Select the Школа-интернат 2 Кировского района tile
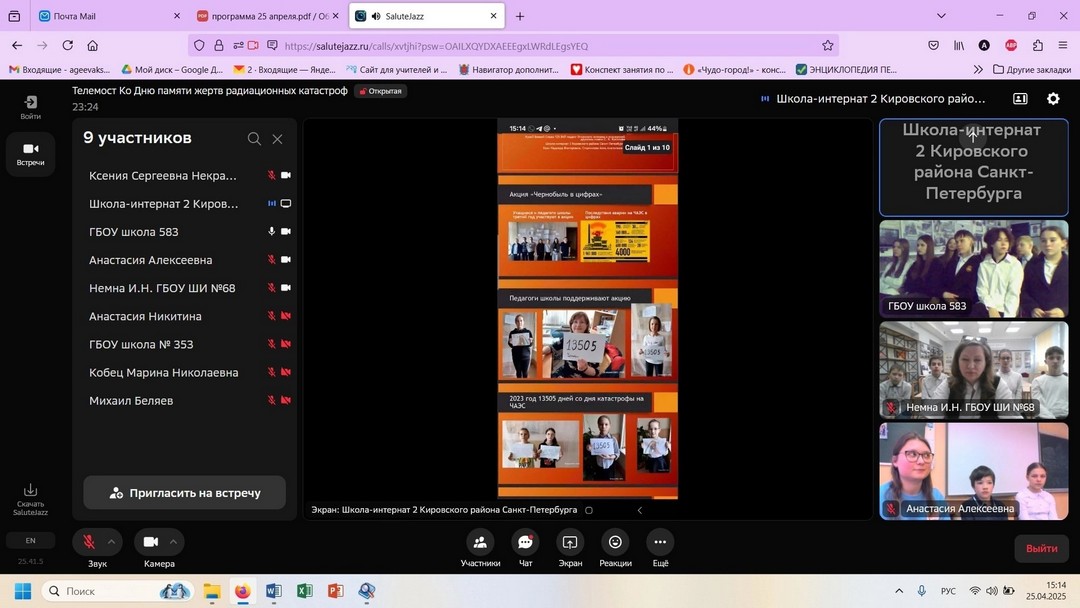1080x608 pixels. [x=974, y=167]
